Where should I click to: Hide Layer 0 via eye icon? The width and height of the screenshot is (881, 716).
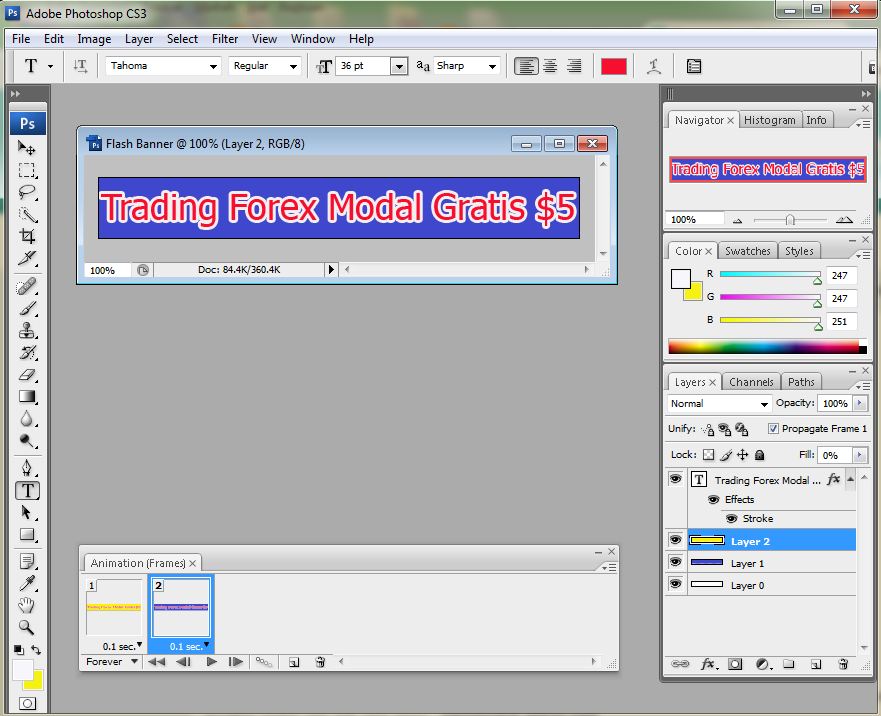pos(675,584)
